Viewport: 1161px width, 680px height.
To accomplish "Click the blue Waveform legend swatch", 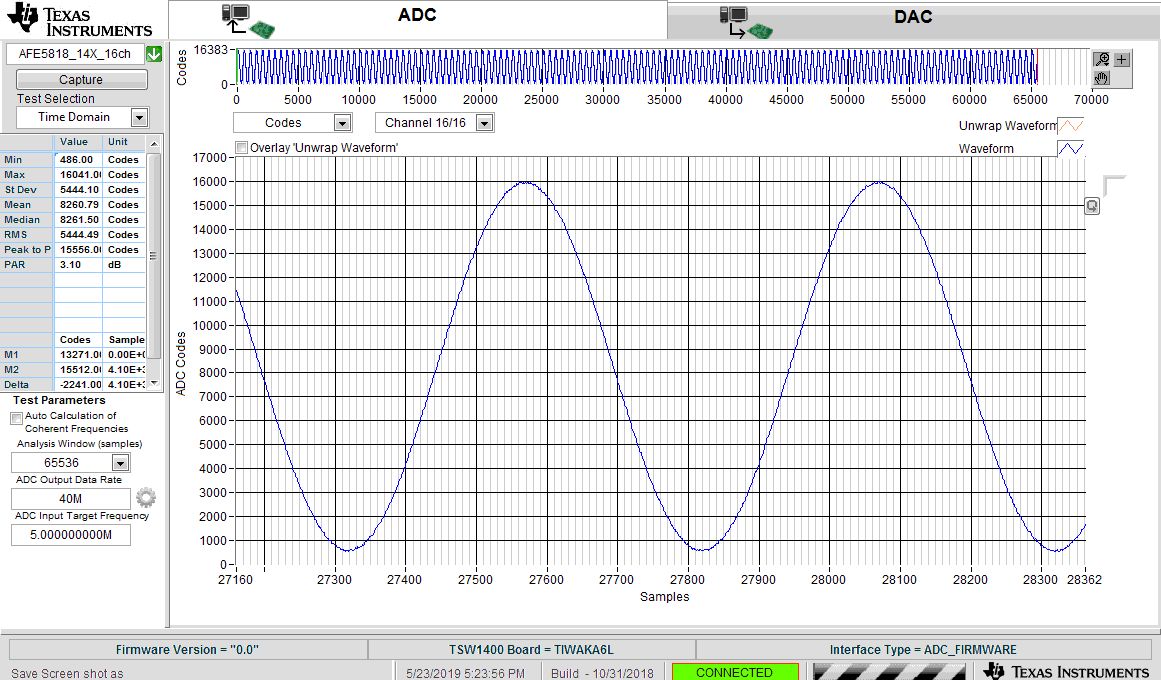I will pyautogui.click(x=1071, y=148).
